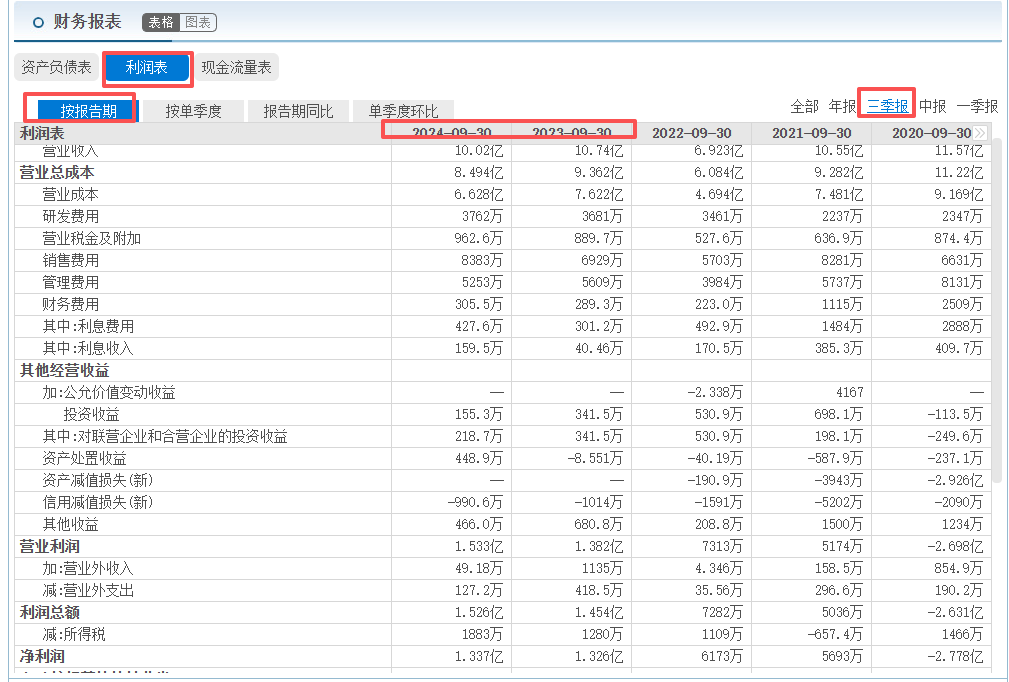
Task: Click the 6173万 value in 净利润 row
Action: pos(722,656)
